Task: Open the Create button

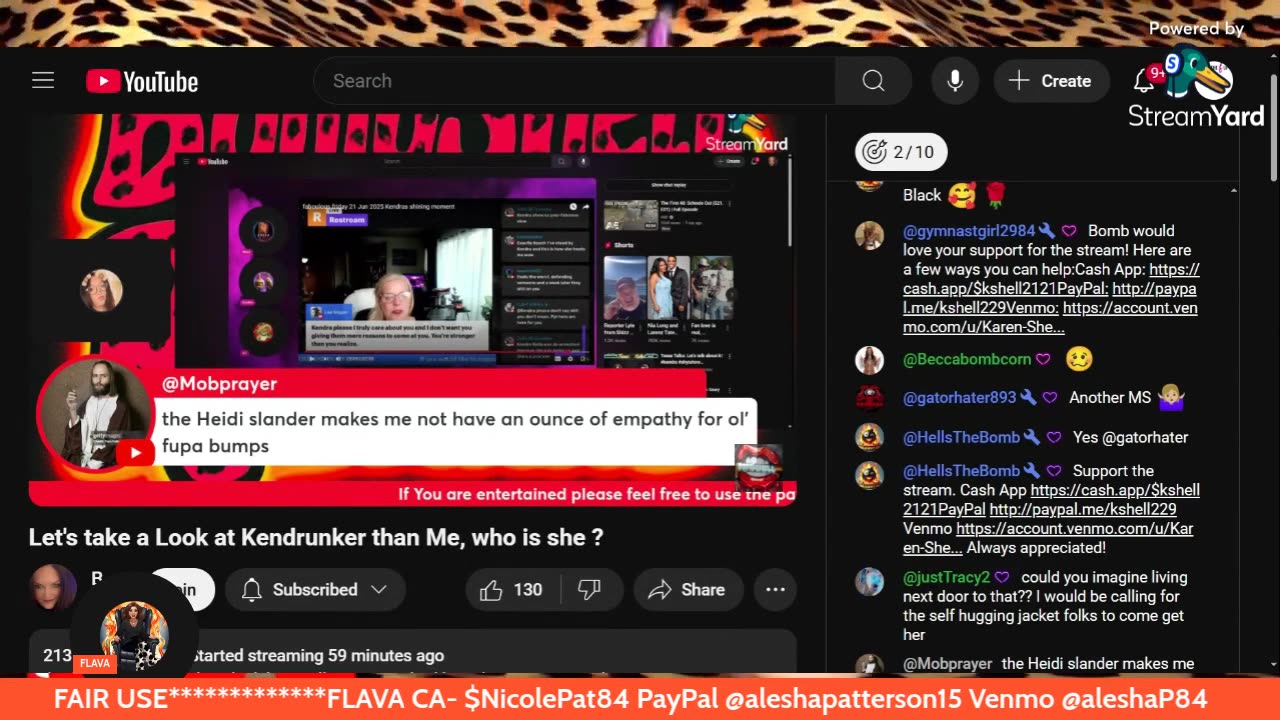Action: tap(1051, 81)
